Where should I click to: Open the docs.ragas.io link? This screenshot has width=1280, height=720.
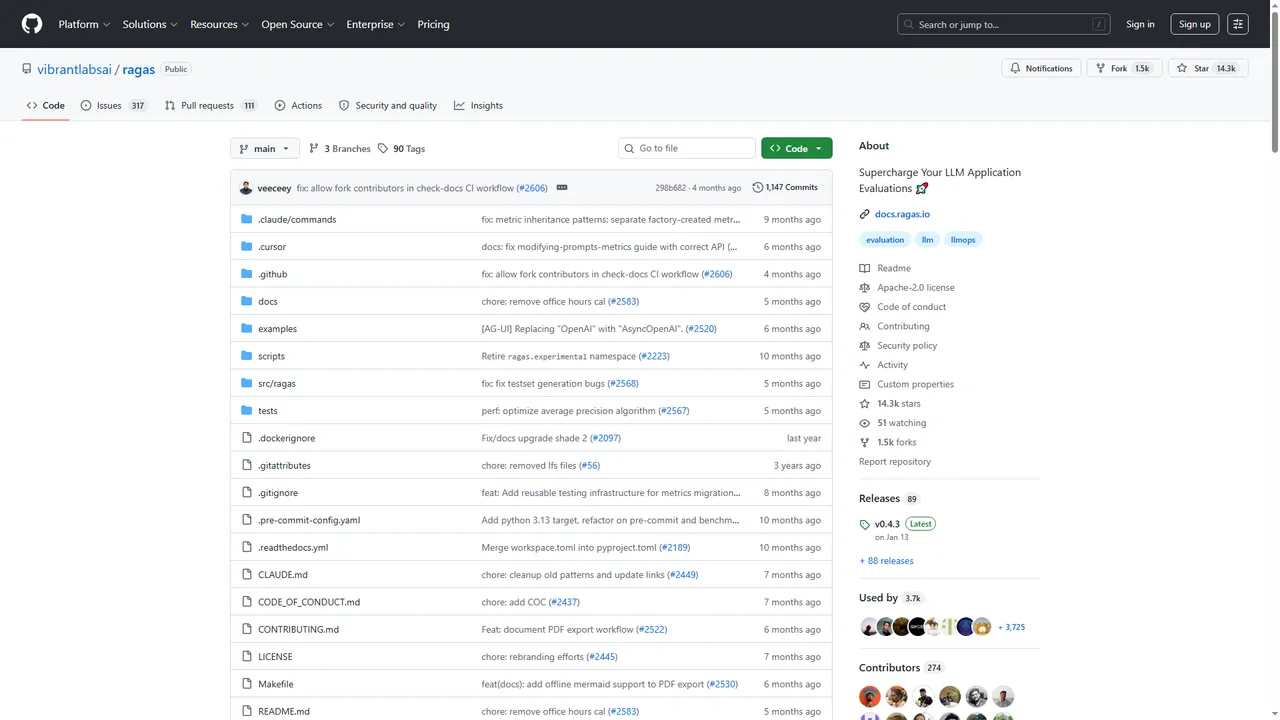click(902, 214)
